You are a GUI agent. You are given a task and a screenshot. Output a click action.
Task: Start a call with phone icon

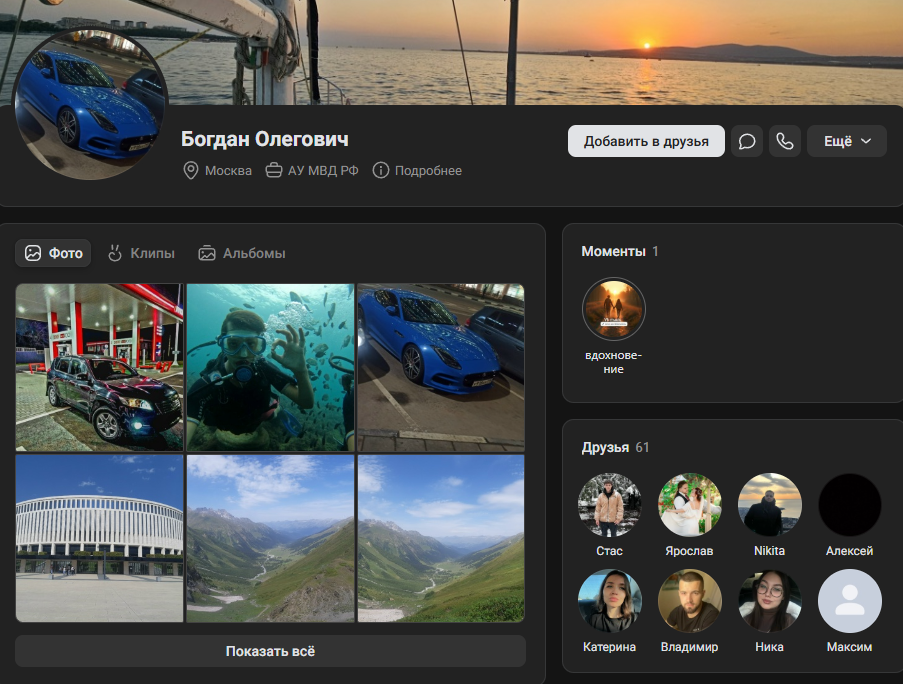point(785,141)
